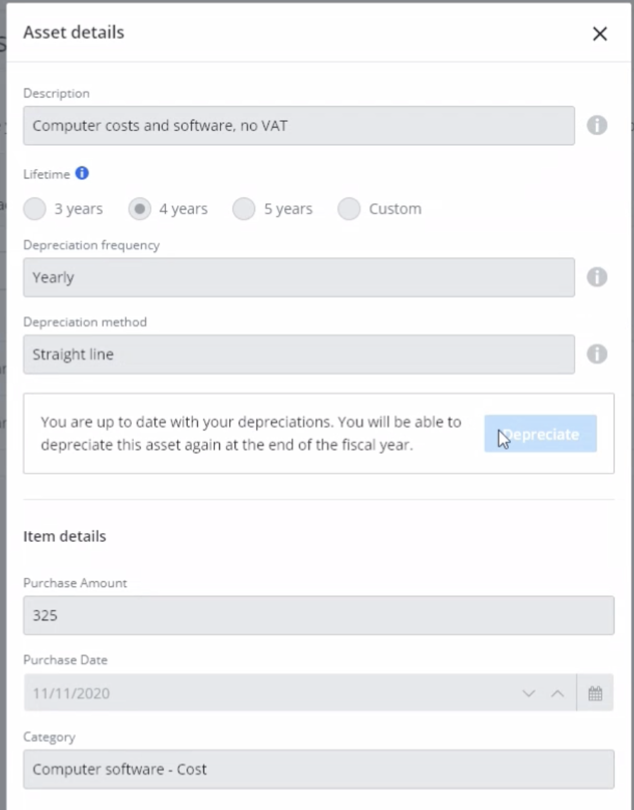The height and width of the screenshot is (810, 634).
Task: Click the Purchase Amount field showing 325
Action: click(x=318, y=616)
